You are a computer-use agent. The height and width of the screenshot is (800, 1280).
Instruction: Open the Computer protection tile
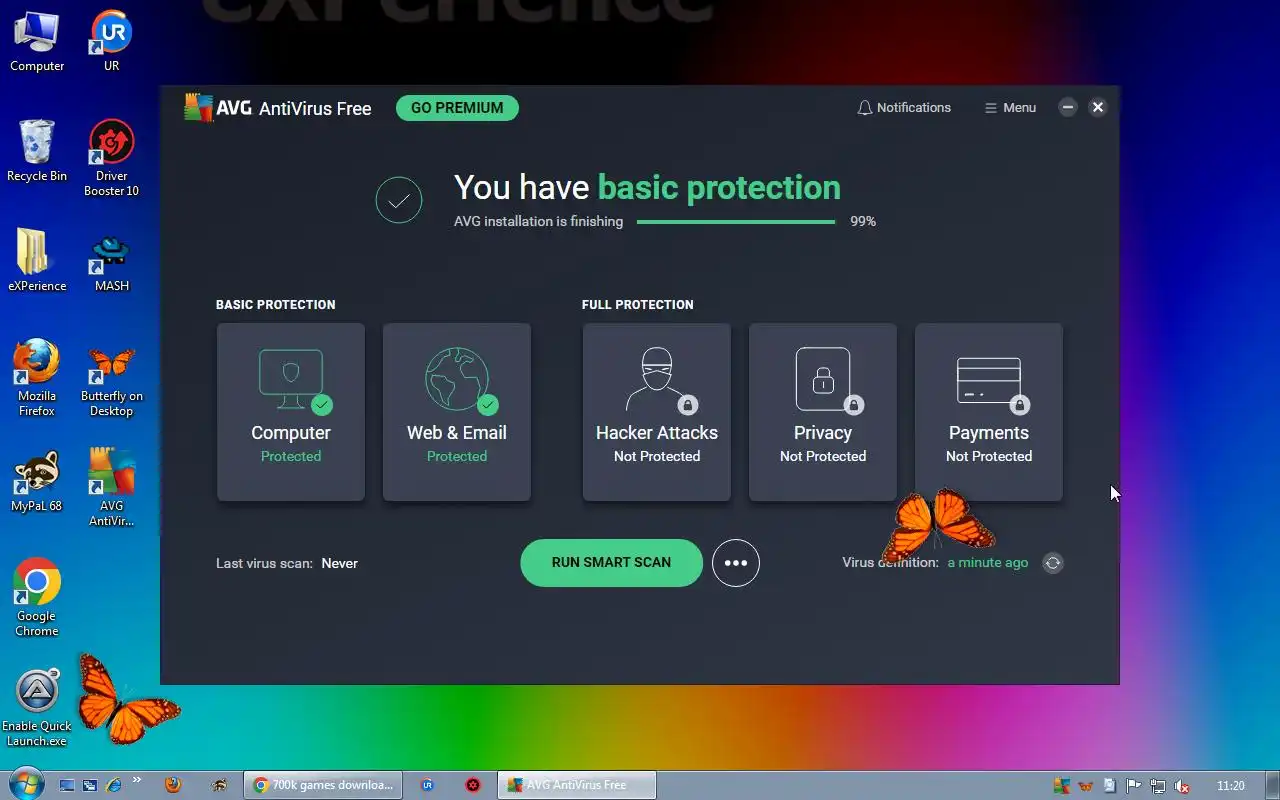(291, 412)
